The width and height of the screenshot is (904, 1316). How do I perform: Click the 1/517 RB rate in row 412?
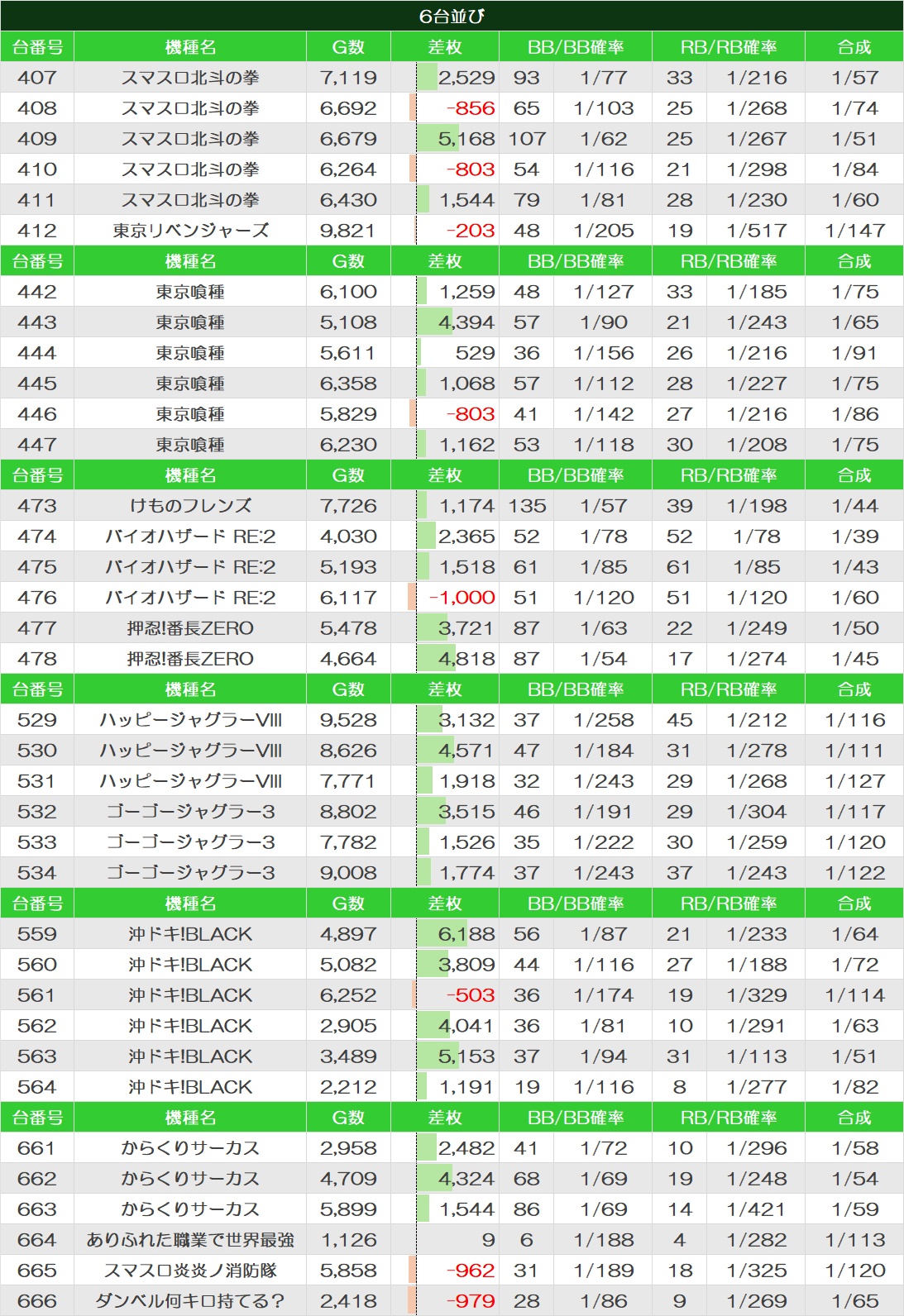(x=756, y=231)
